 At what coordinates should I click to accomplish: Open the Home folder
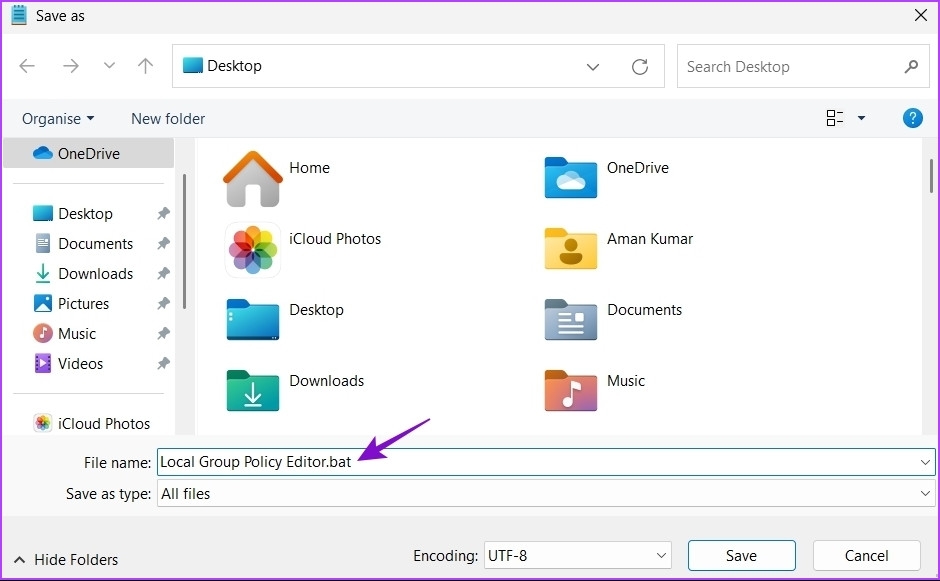pyautogui.click(x=310, y=168)
